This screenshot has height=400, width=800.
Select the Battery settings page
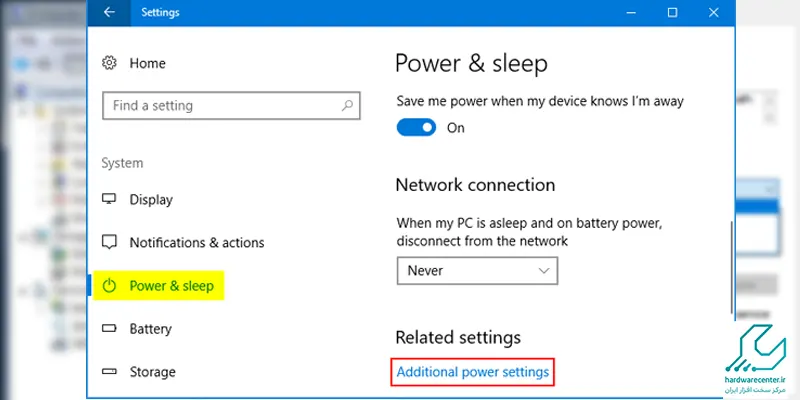tap(151, 329)
